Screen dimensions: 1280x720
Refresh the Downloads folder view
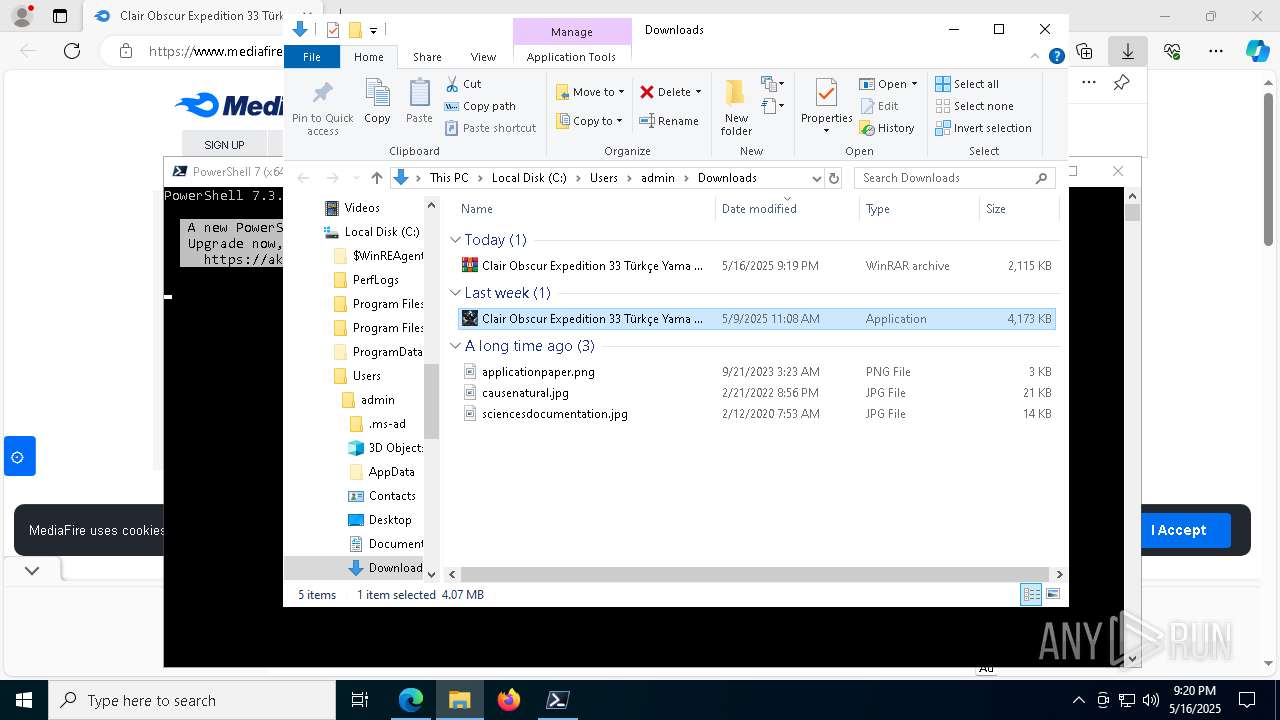pos(834,178)
